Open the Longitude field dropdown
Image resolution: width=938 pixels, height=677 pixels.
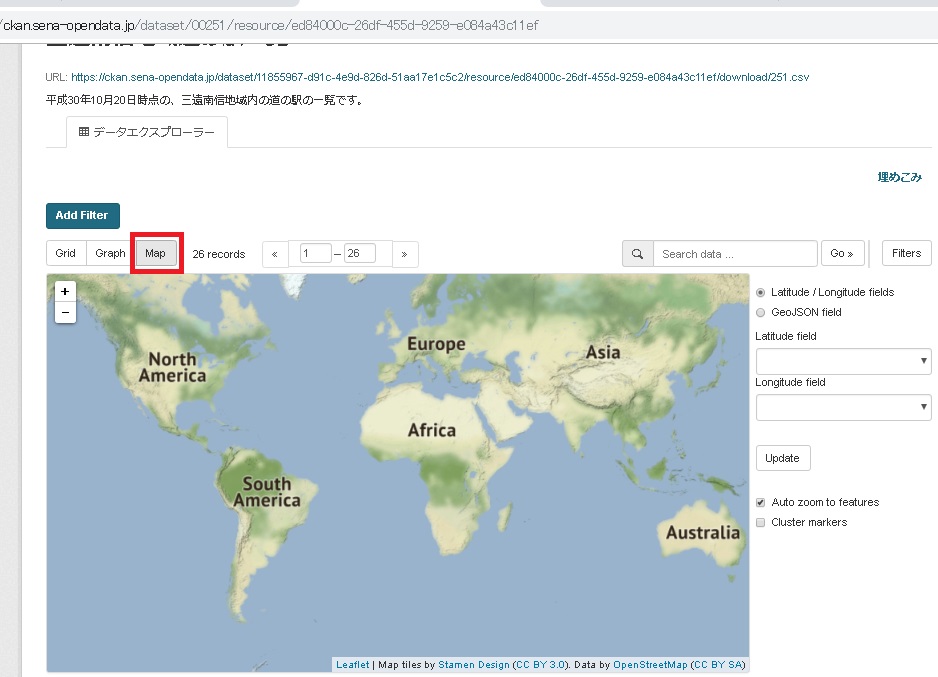click(843, 407)
